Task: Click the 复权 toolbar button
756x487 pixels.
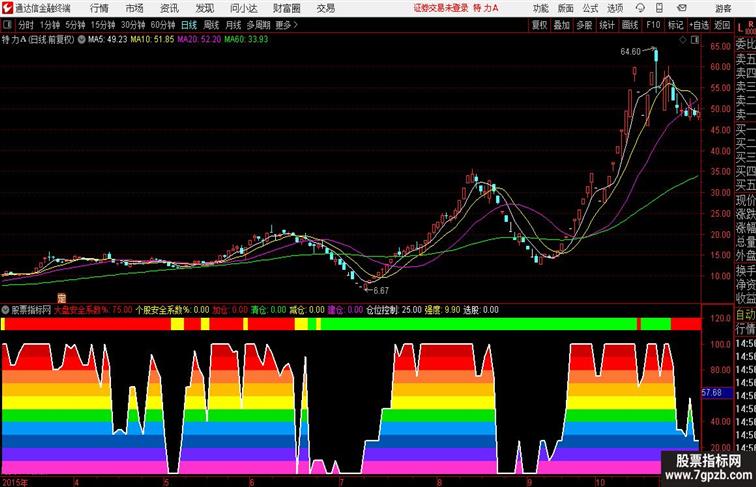Action: coord(539,25)
